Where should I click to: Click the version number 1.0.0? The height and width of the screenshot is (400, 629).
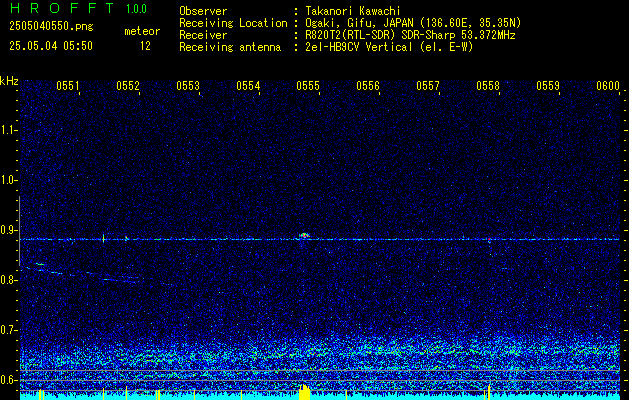coord(136,8)
